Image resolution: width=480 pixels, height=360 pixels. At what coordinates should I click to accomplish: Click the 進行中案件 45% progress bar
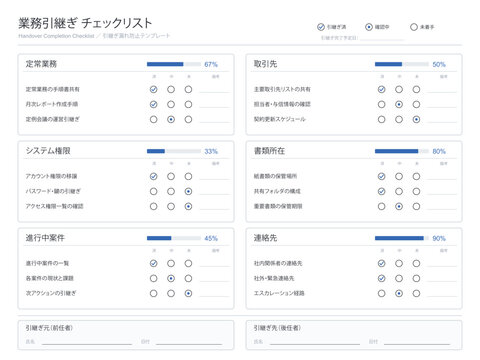[x=174, y=238]
